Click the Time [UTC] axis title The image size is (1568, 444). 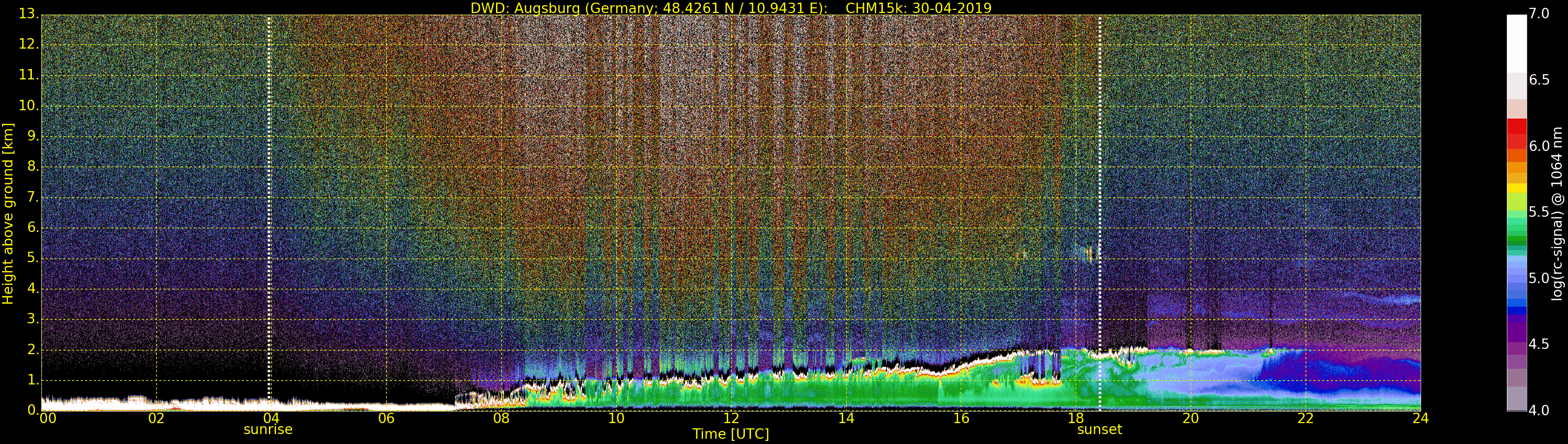coord(731,434)
